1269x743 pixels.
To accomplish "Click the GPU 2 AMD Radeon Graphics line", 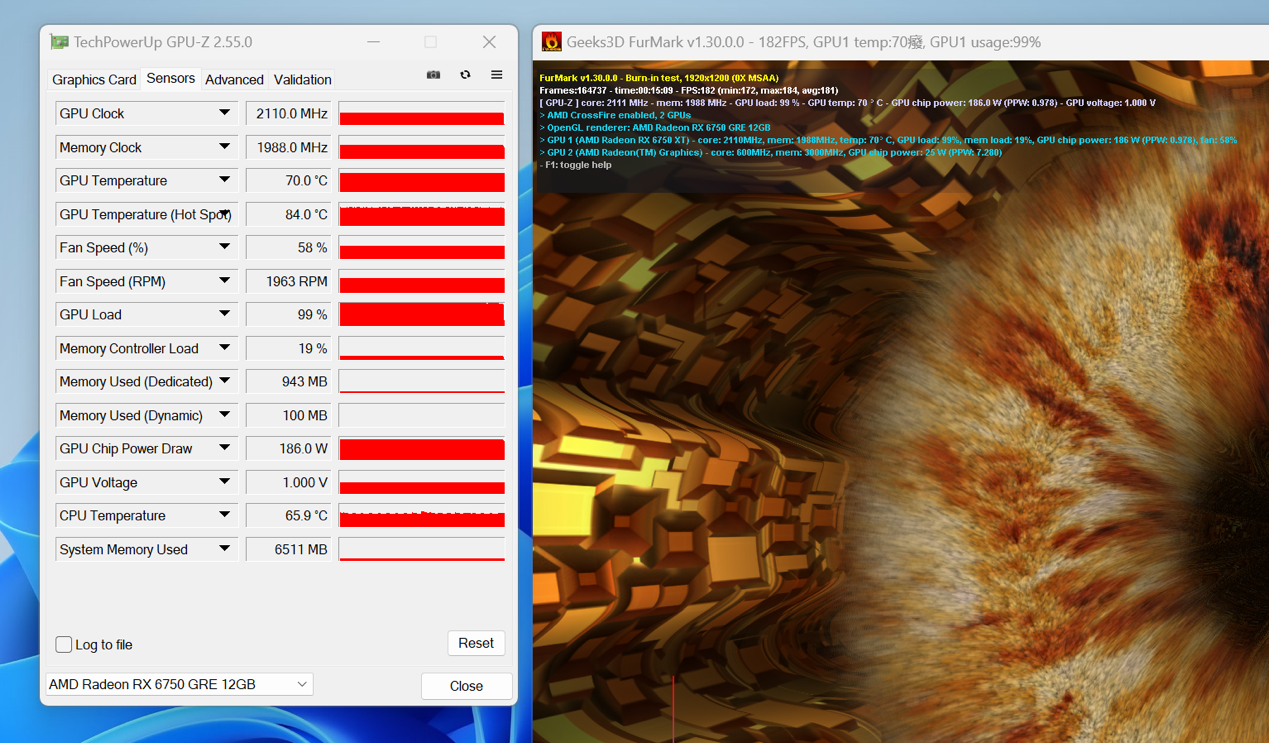I will pyautogui.click(x=771, y=153).
